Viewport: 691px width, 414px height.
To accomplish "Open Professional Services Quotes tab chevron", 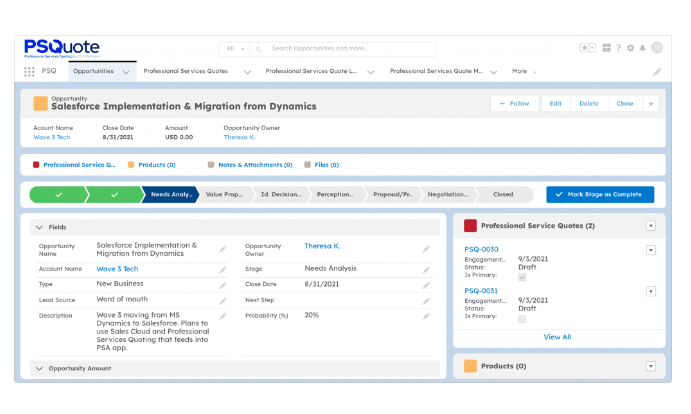I will [247, 72].
